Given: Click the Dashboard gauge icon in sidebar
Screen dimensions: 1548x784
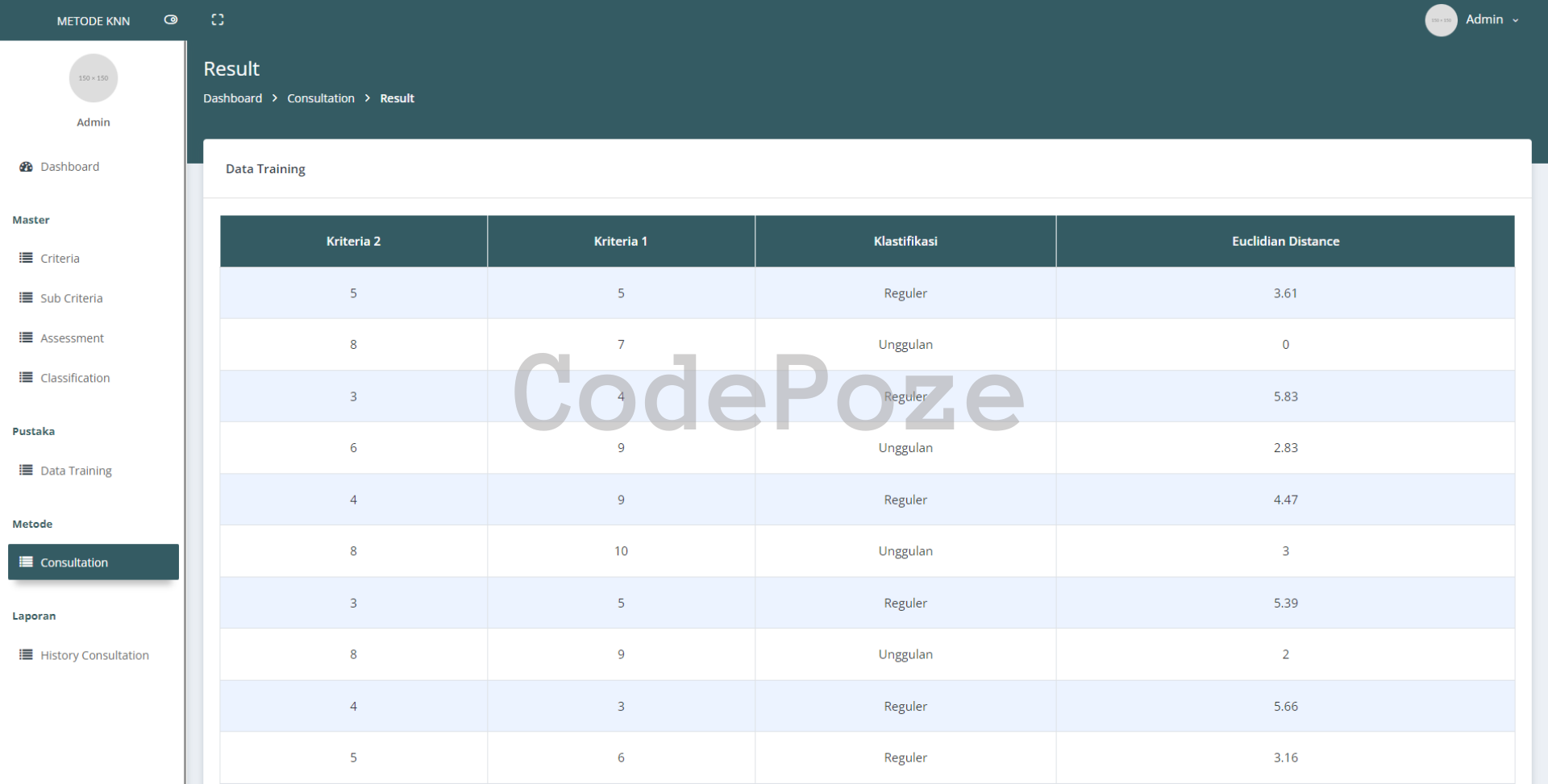Looking at the screenshot, I should click(x=26, y=167).
